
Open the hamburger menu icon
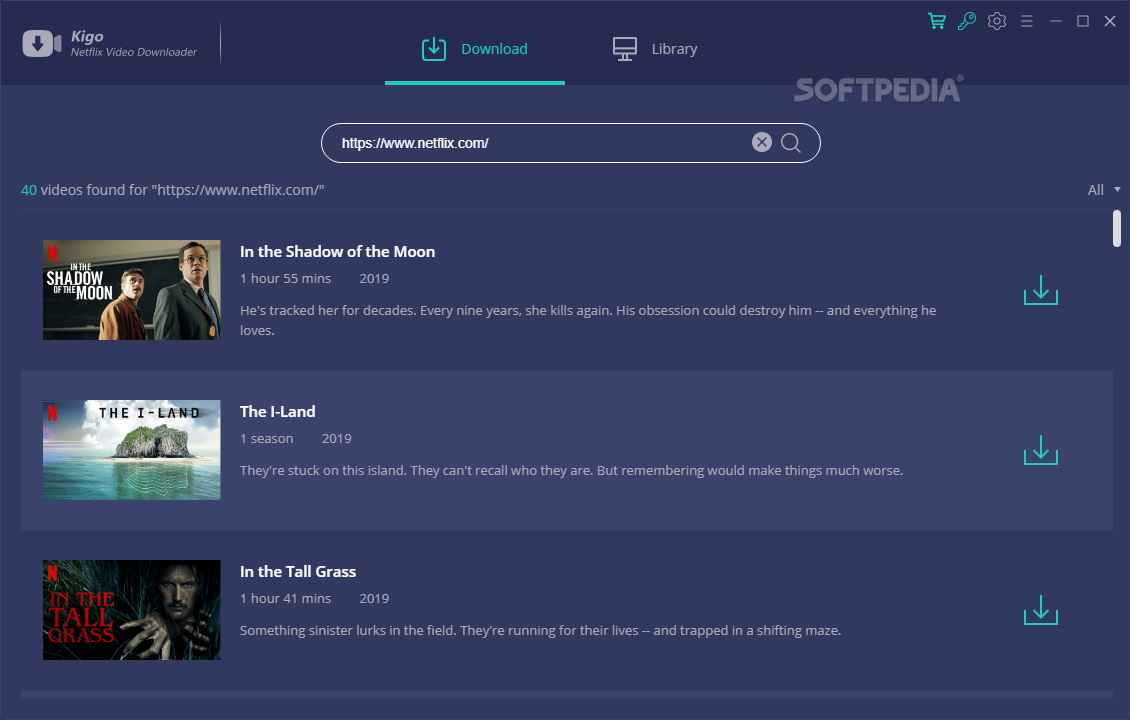pos(1026,21)
